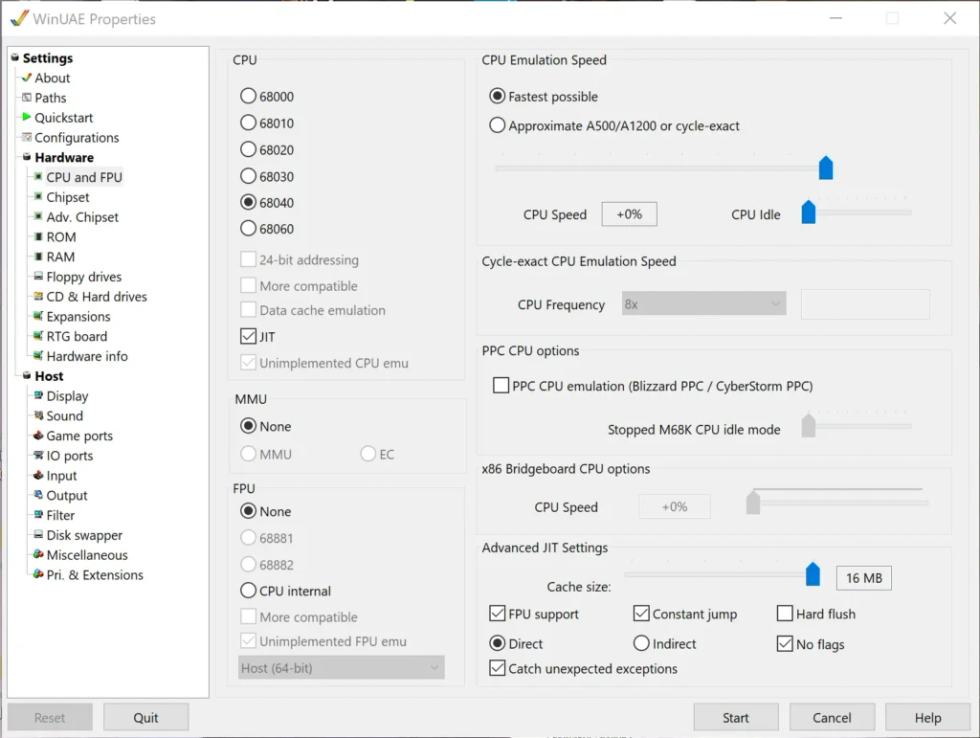Click the Sound speaker icon
This screenshot has width=980, height=738.
(38, 416)
